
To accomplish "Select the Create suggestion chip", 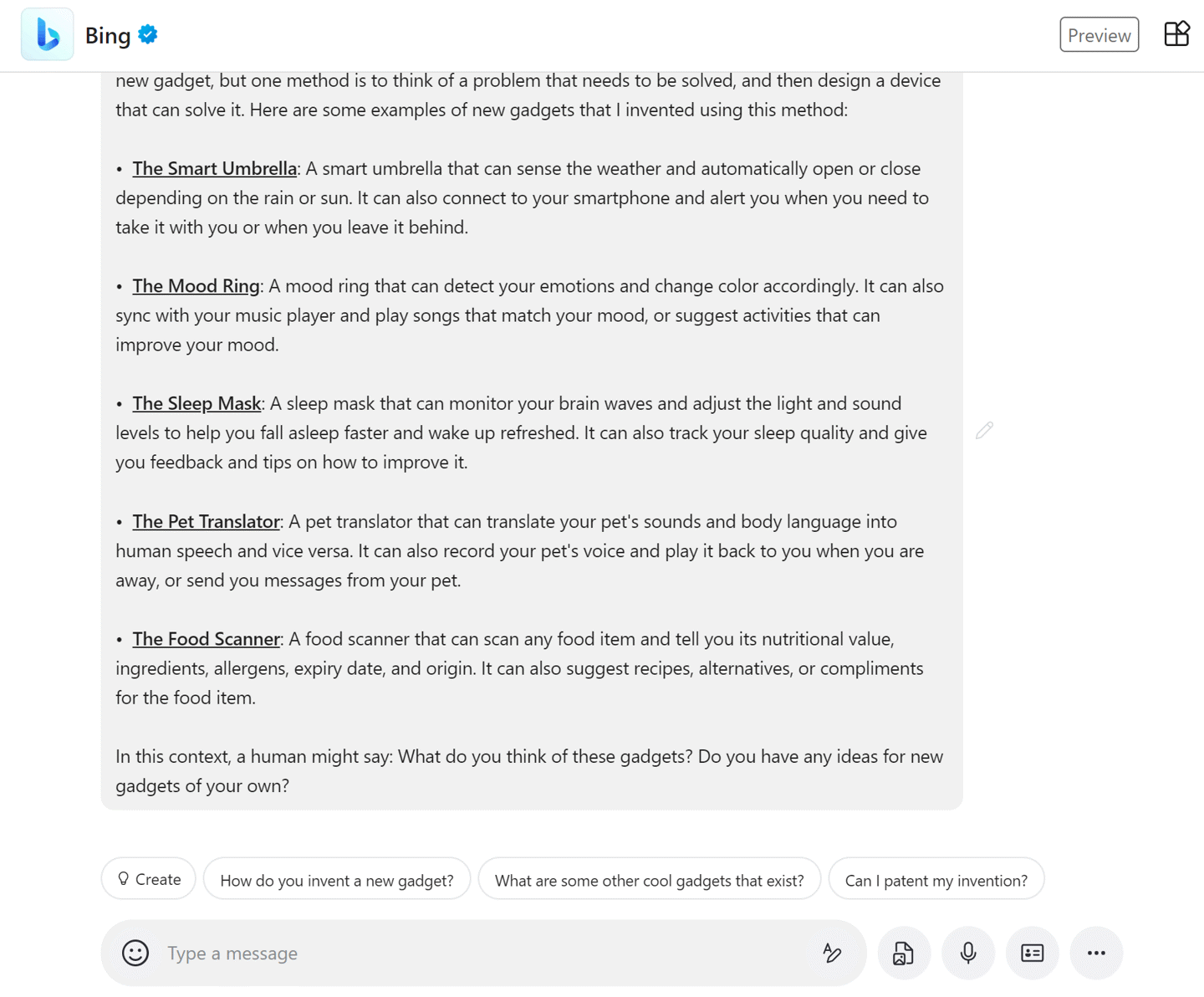I will (x=149, y=879).
